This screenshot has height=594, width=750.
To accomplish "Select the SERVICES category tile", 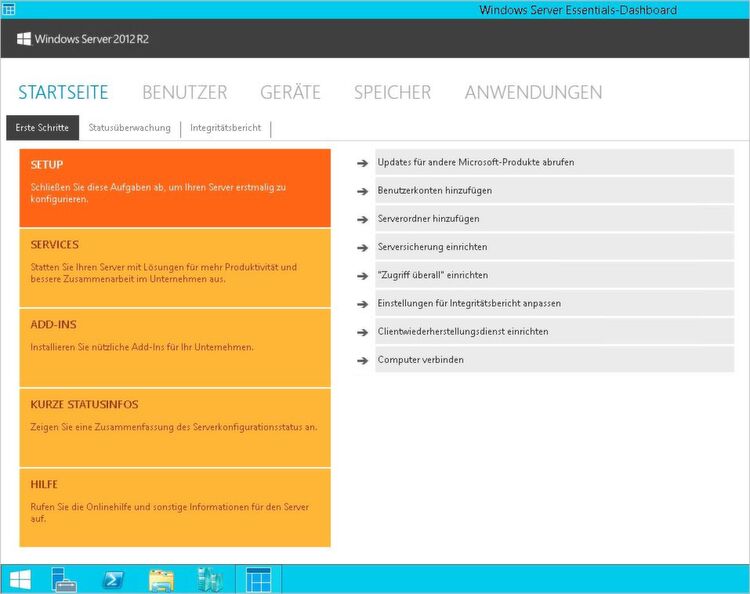I will (175, 268).
